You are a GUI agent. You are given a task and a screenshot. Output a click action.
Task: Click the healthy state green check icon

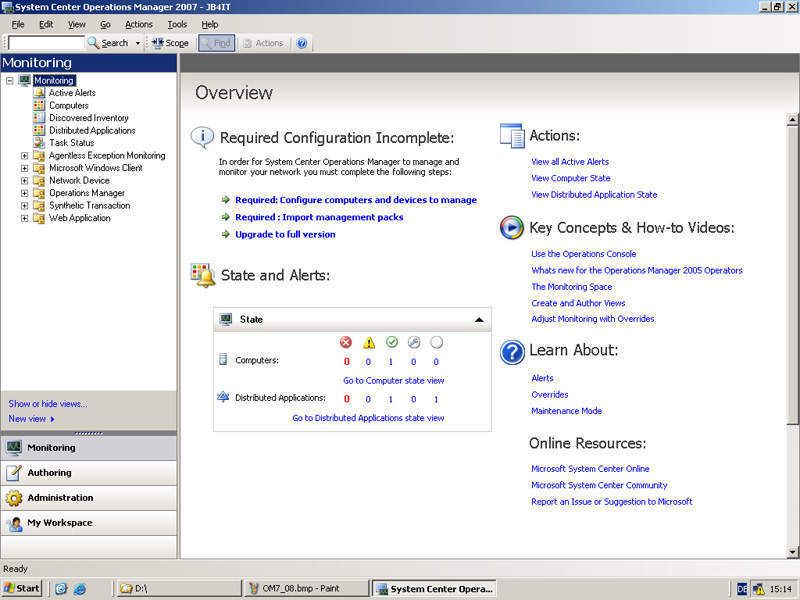point(391,342)
